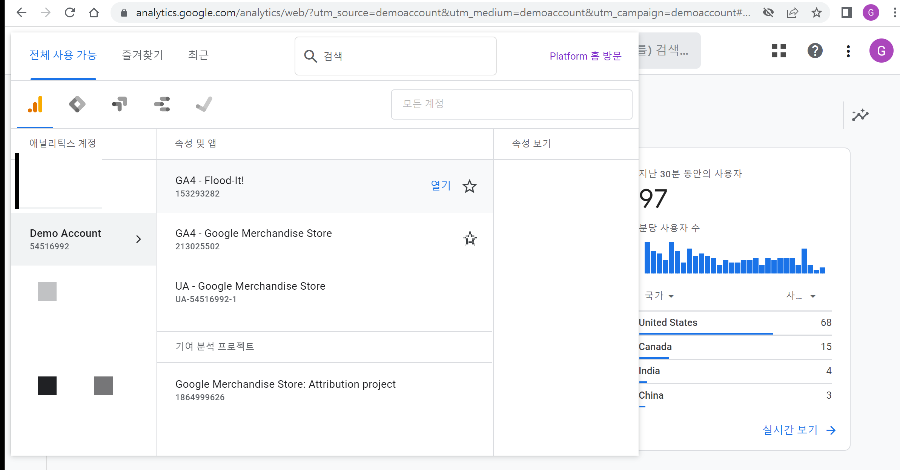Switch to the 즐겨찾기 tab
This screenshot has width=900, height=470.
142,55
